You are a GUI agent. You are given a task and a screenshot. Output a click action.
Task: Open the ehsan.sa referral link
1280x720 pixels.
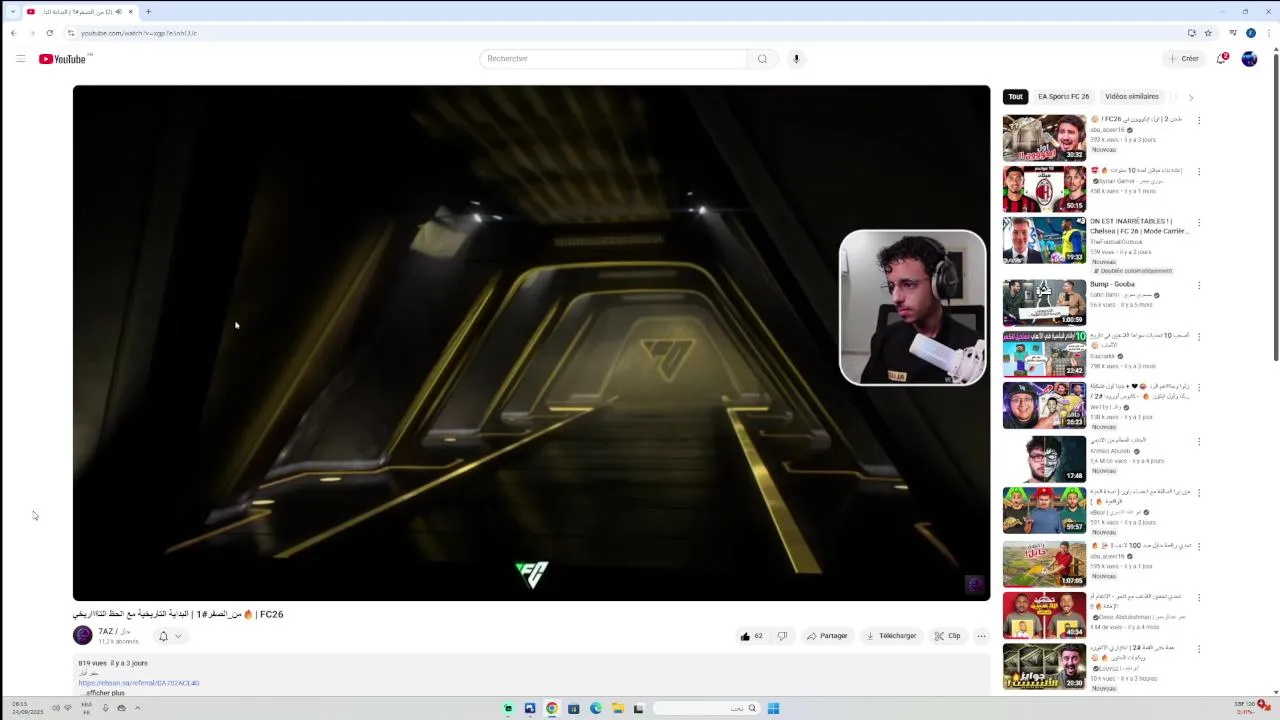(x=139, y=683)
